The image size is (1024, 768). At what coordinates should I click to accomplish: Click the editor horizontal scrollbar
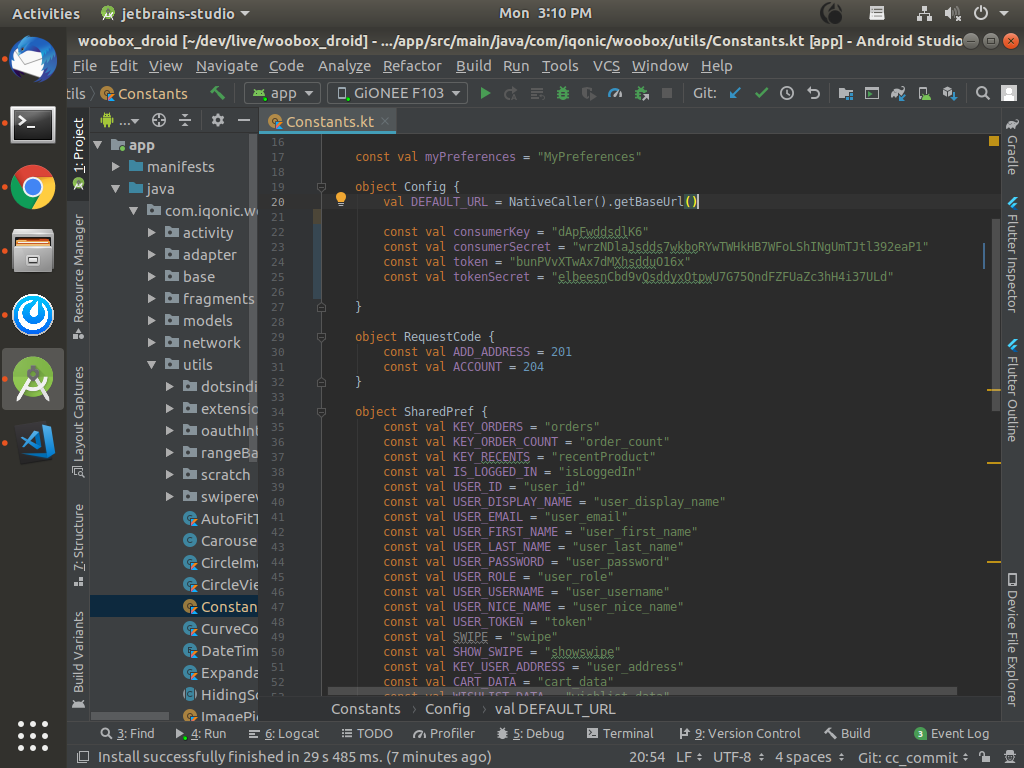click(642, 691)
